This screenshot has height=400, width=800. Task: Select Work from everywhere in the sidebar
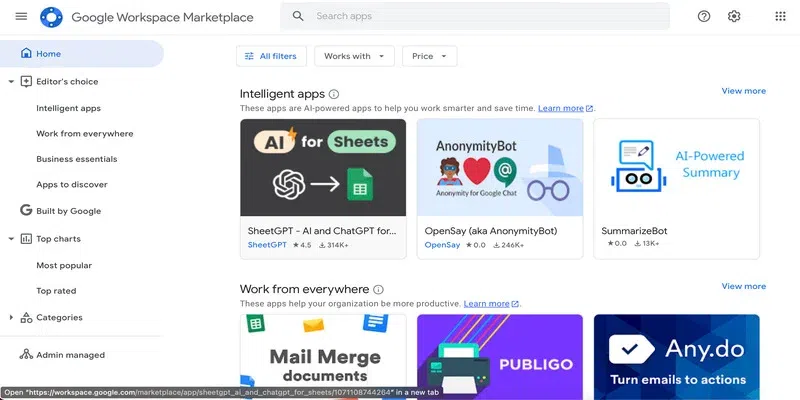pos(85,134)
